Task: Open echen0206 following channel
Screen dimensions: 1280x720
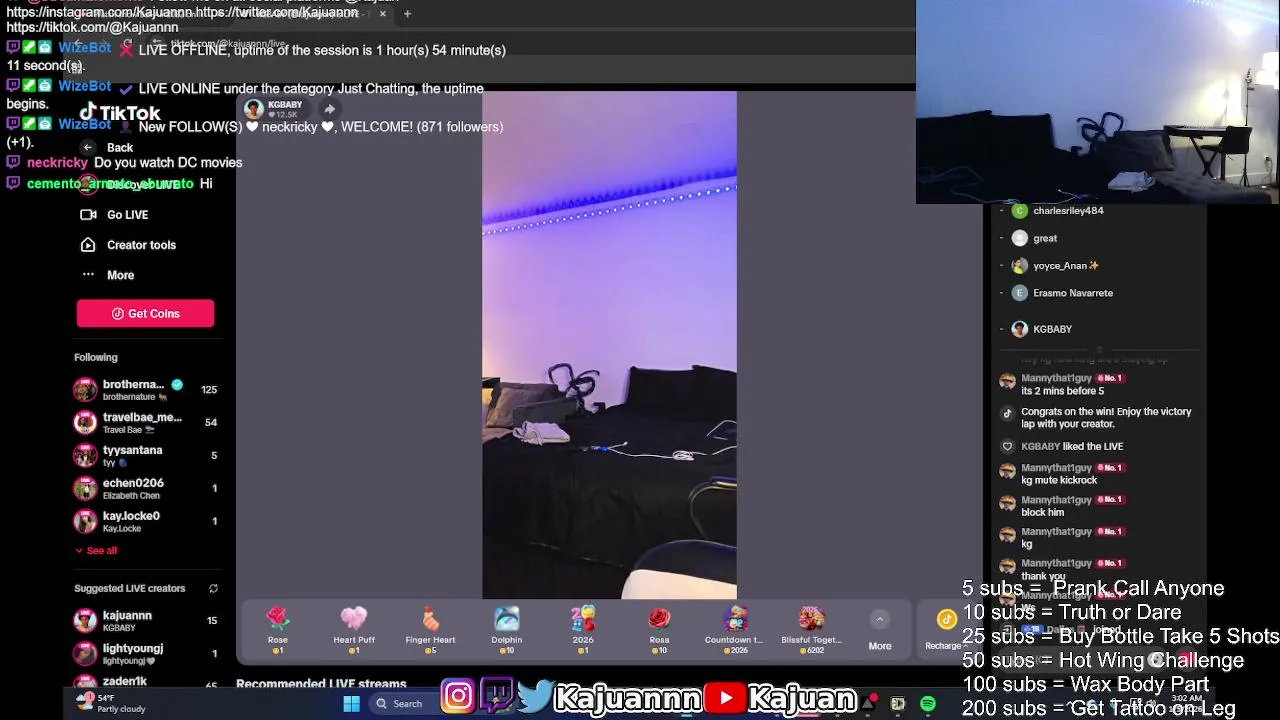Action: (145, 488)
